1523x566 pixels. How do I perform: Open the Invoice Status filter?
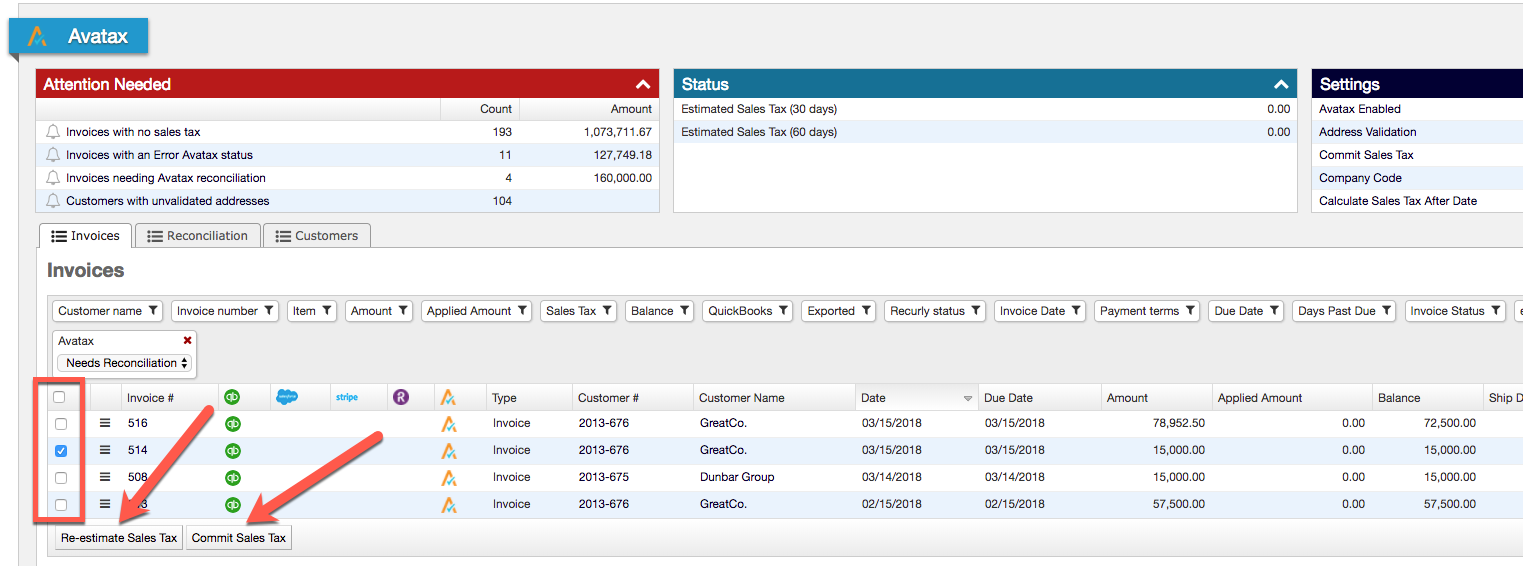(x=1455, y=311)
